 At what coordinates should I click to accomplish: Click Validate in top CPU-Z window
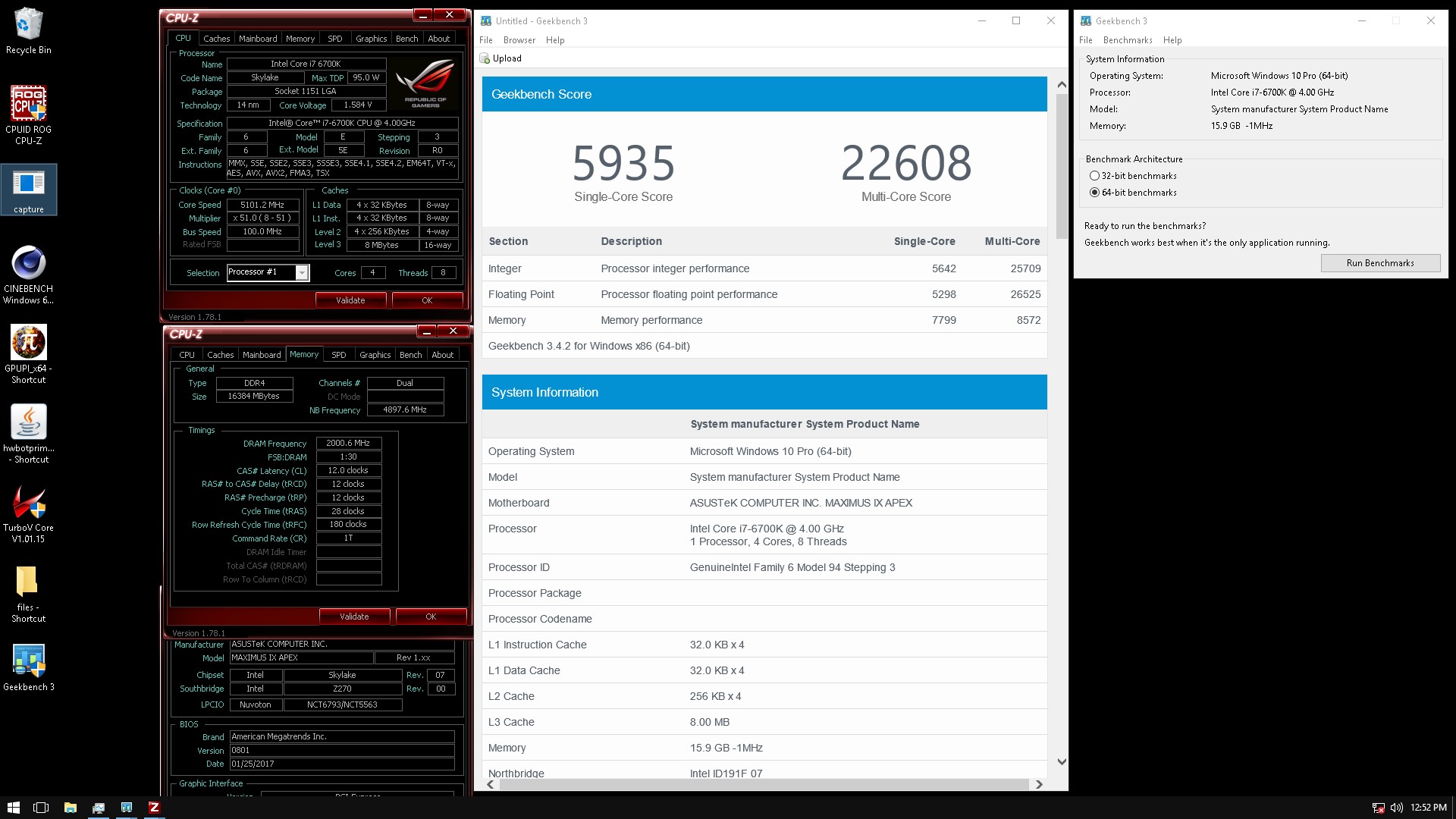350,300
